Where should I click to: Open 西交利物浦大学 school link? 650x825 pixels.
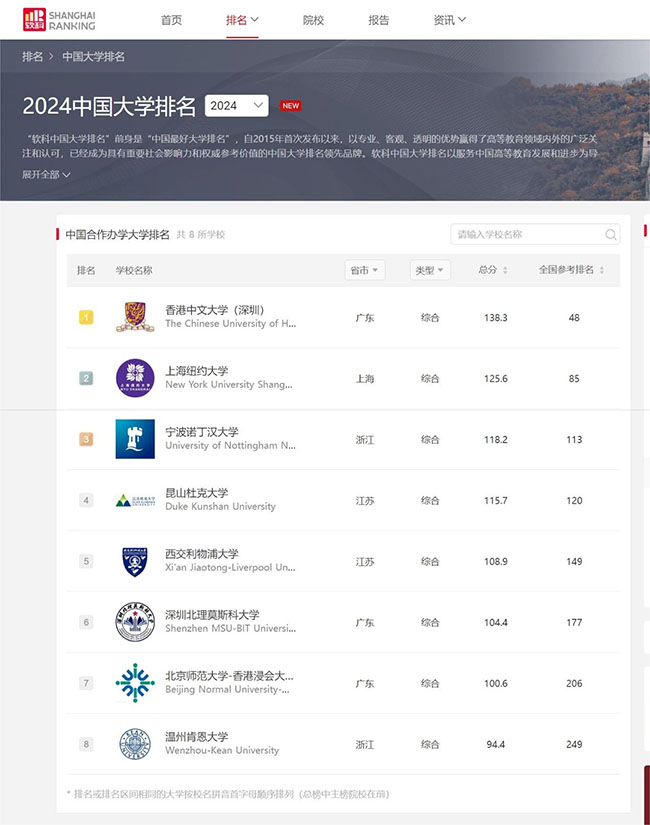[202, 554]
